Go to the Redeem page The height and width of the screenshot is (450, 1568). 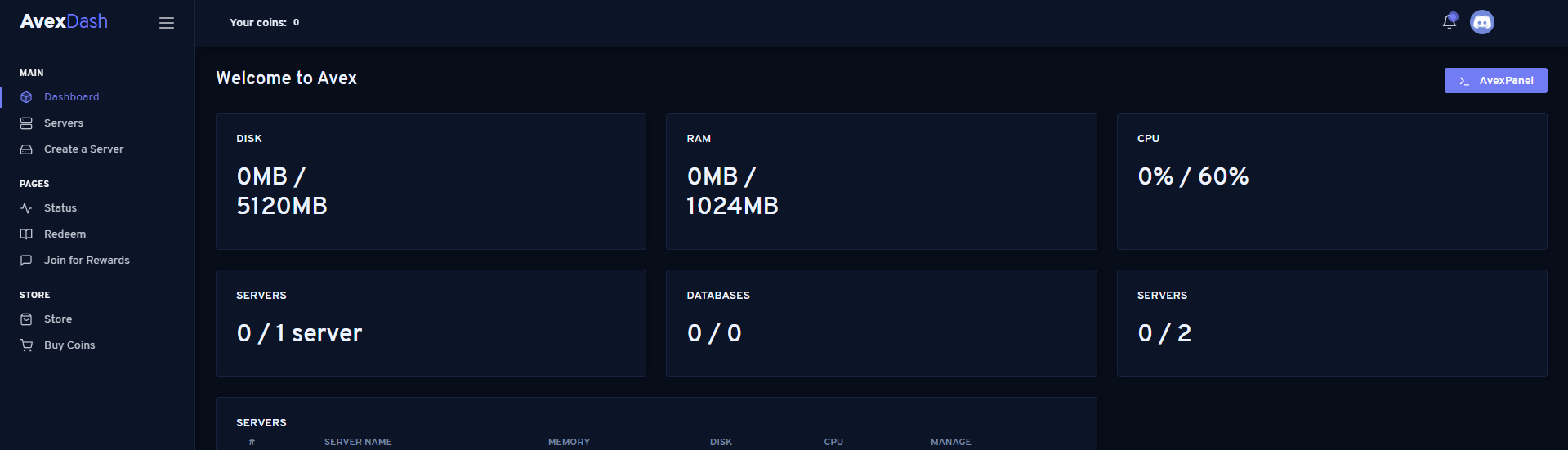(65, 234)
